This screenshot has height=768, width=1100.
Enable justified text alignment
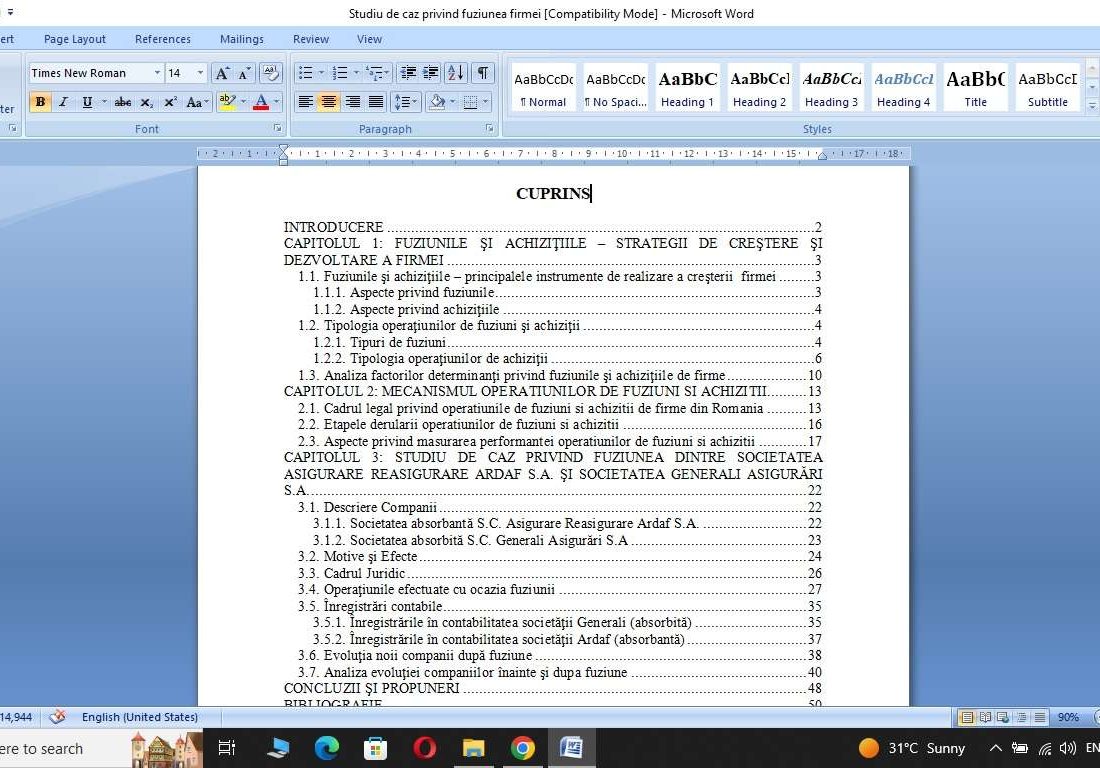[377, 101]
